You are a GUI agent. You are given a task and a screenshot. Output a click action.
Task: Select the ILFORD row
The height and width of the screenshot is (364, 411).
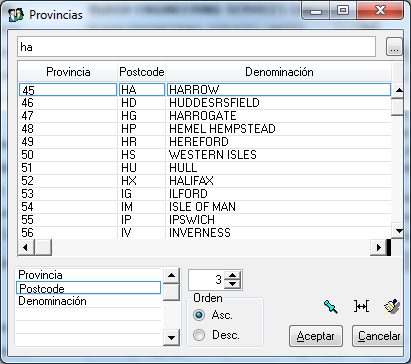[205, 194]
